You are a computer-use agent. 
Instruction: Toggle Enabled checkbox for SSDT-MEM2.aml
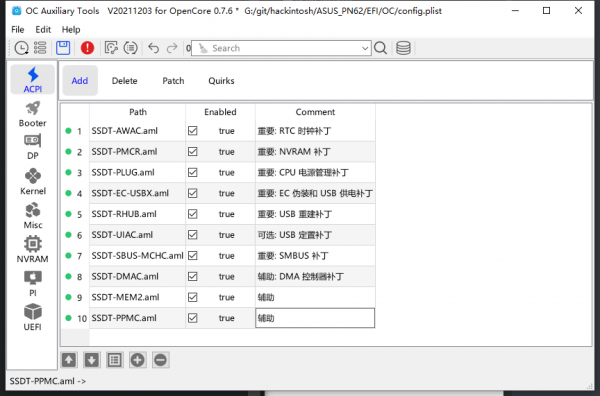(192, 297)
